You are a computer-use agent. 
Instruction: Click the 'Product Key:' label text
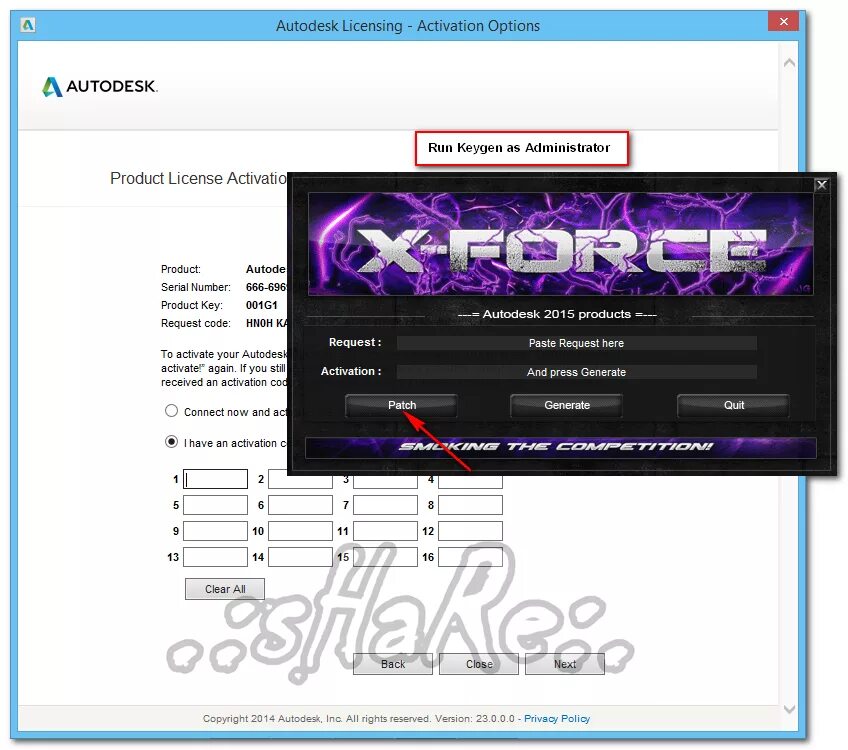[x=191, y=306]
